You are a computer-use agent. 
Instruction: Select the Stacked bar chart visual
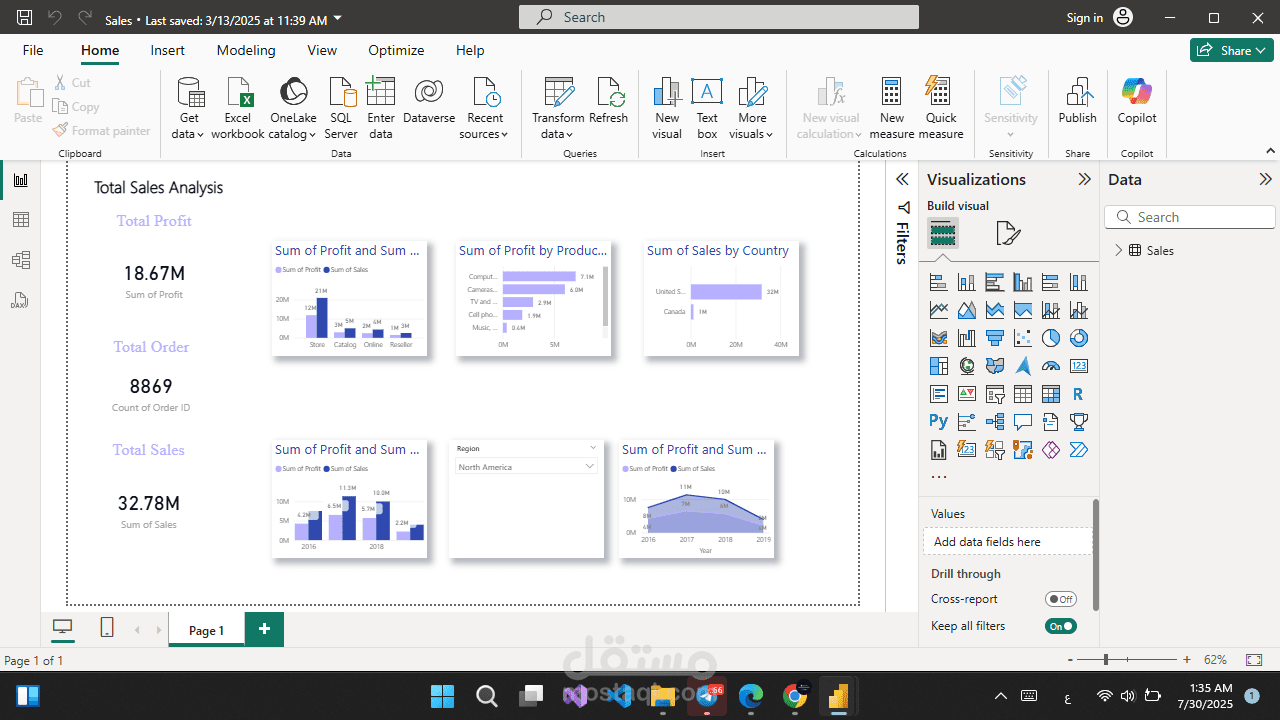tap(938, 282)
